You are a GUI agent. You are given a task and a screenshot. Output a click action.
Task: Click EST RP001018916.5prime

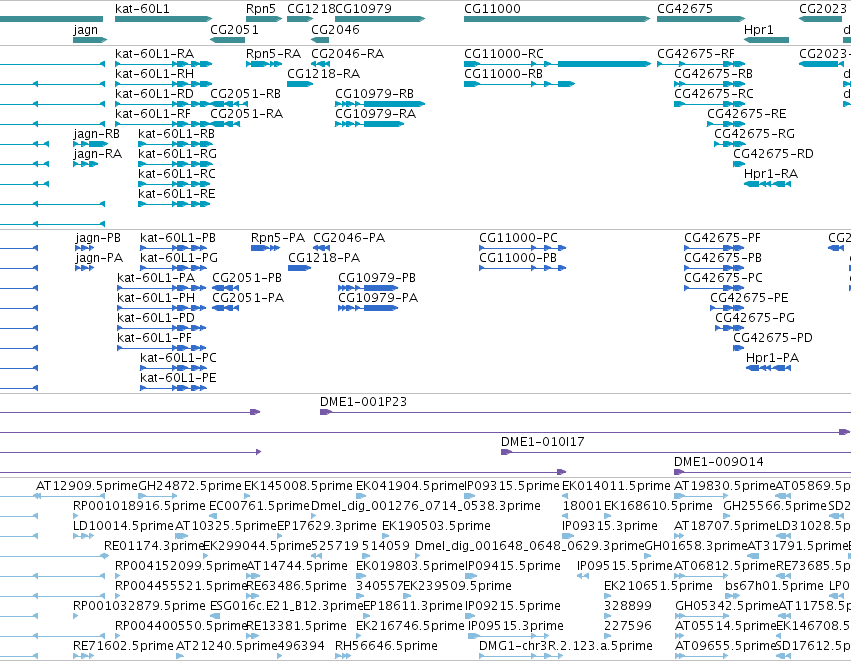pos(75,516)
